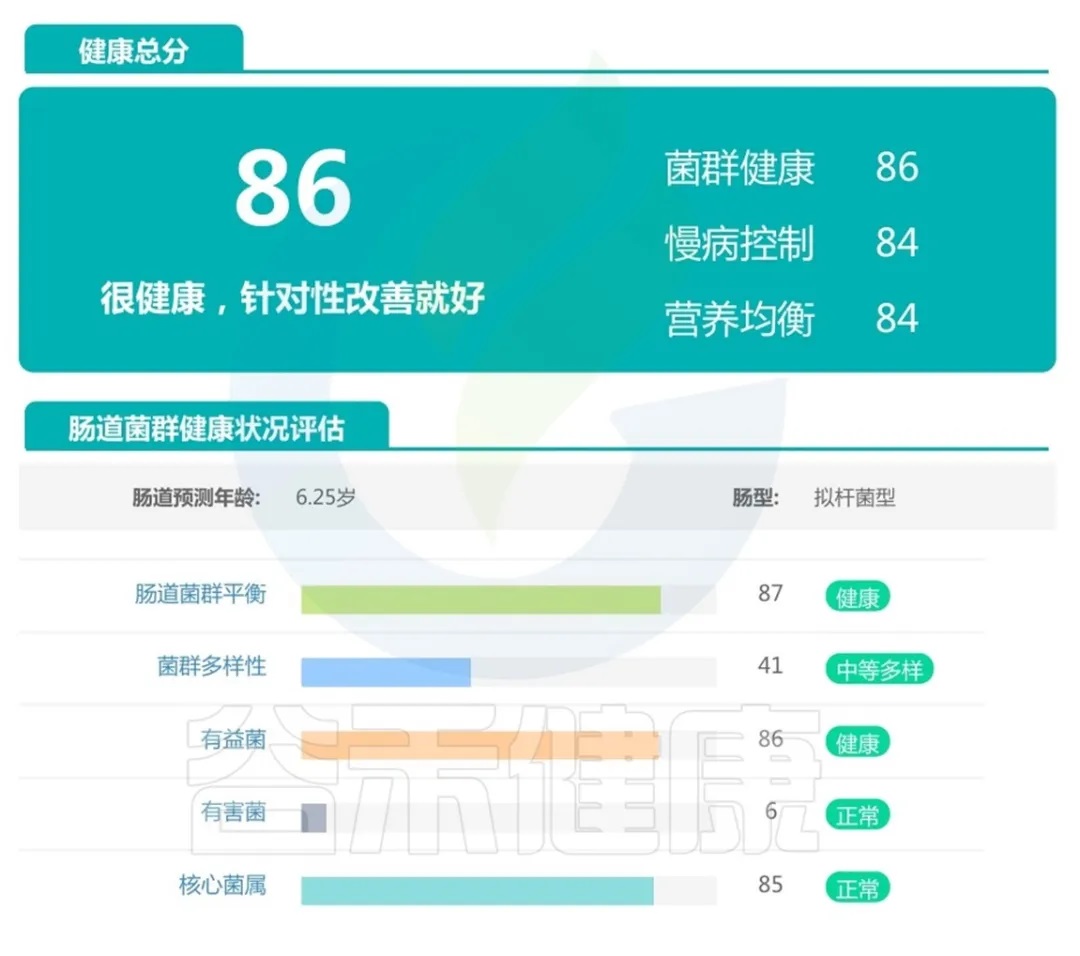Select the 营养均衡 score row

(791, 319)
